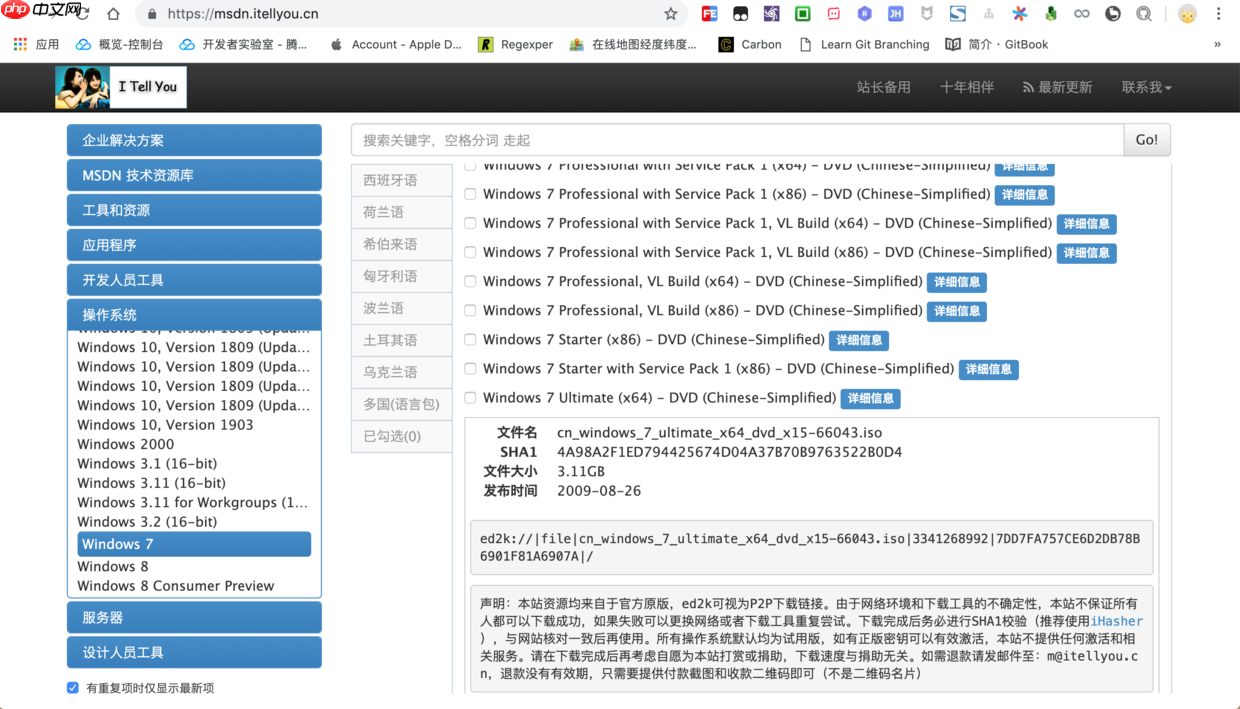Image resolution: width=1240 pixels, height=709 pixels.
Task: Open the 简介 · GitBook bookmark icon
Action: click(953, 44)
